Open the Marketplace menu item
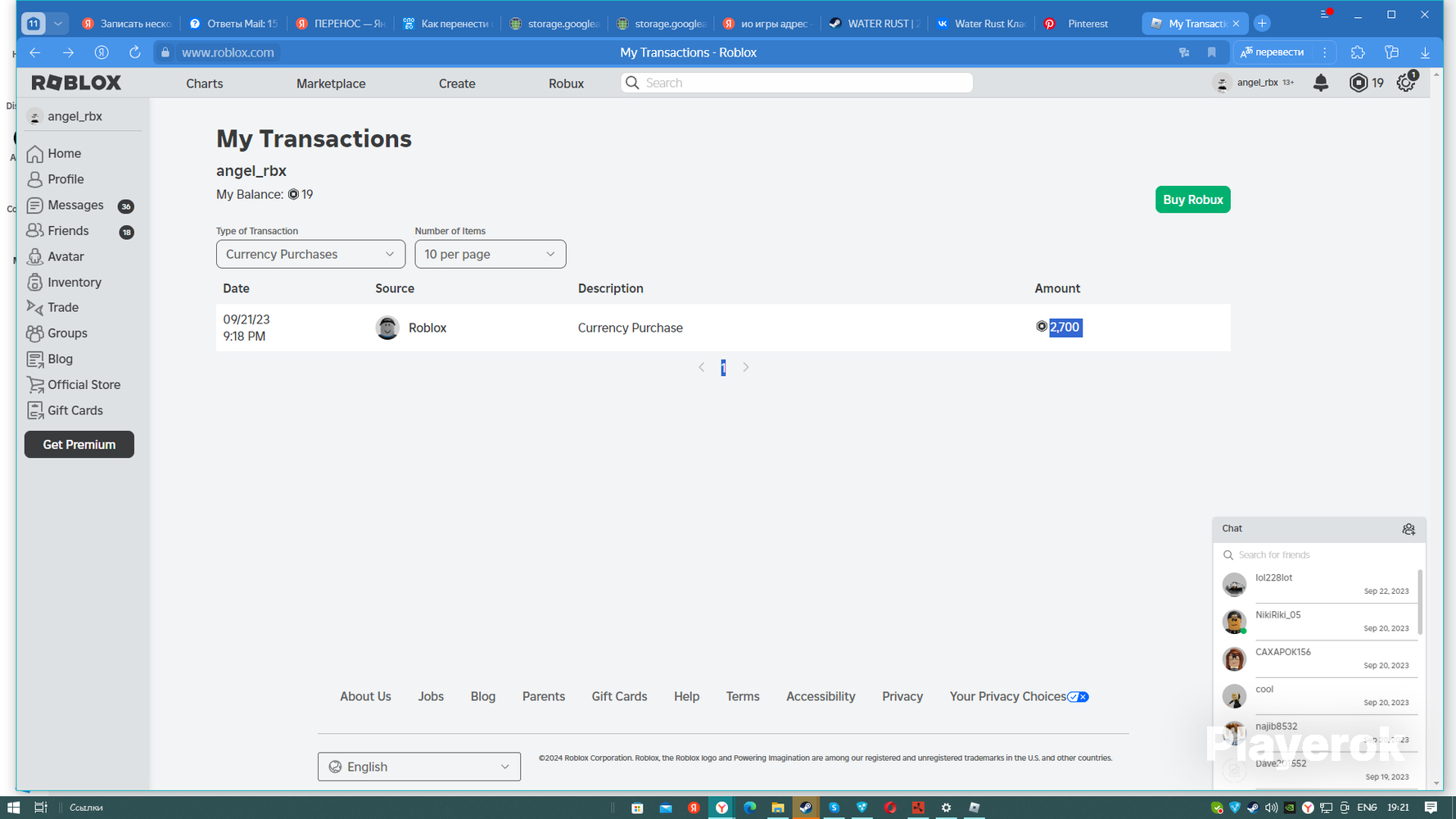Image resolution: width=1456 pixels, height=819 pixels. tap(331, 84)
